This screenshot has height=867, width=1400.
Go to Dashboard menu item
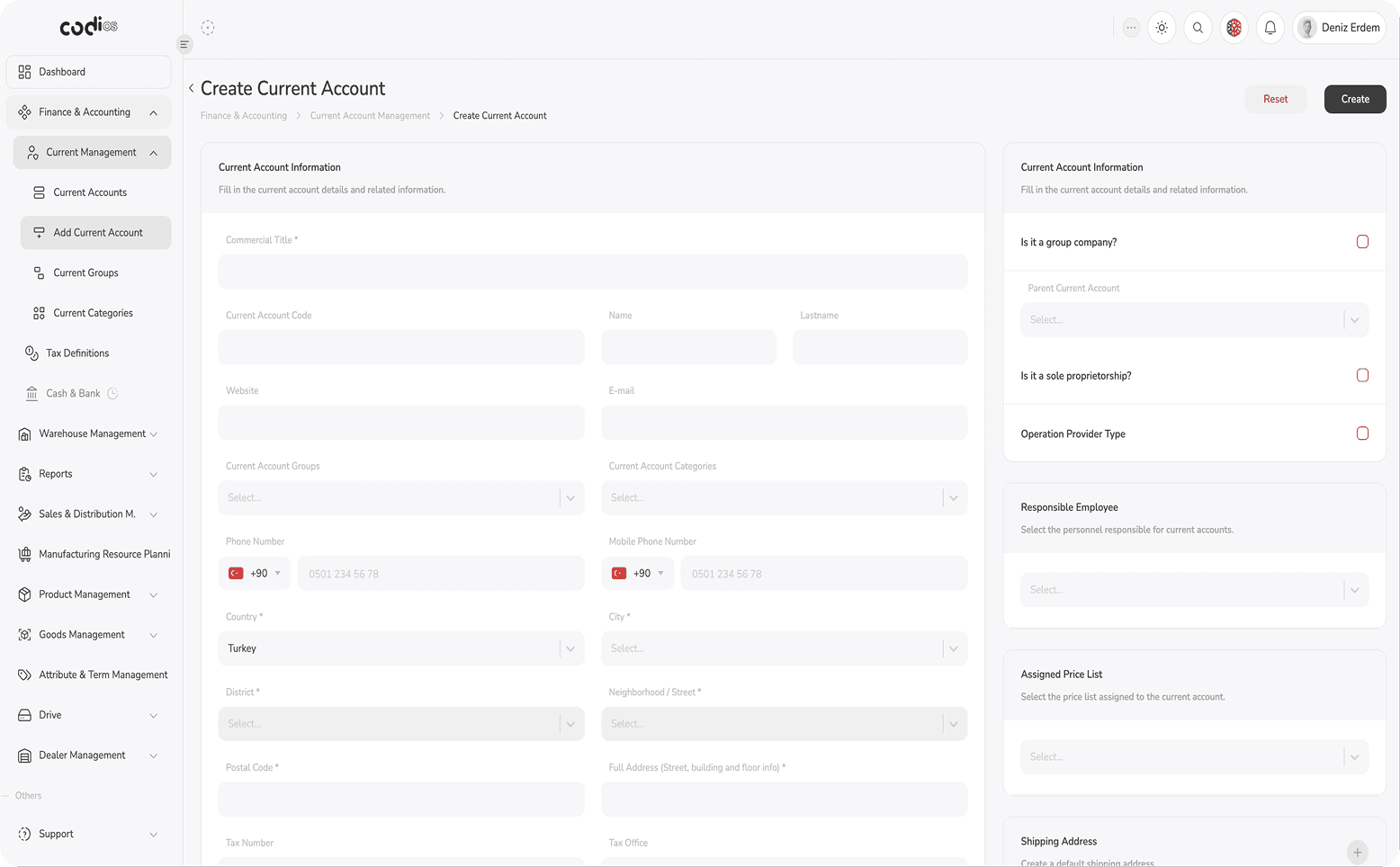point(88,72)
